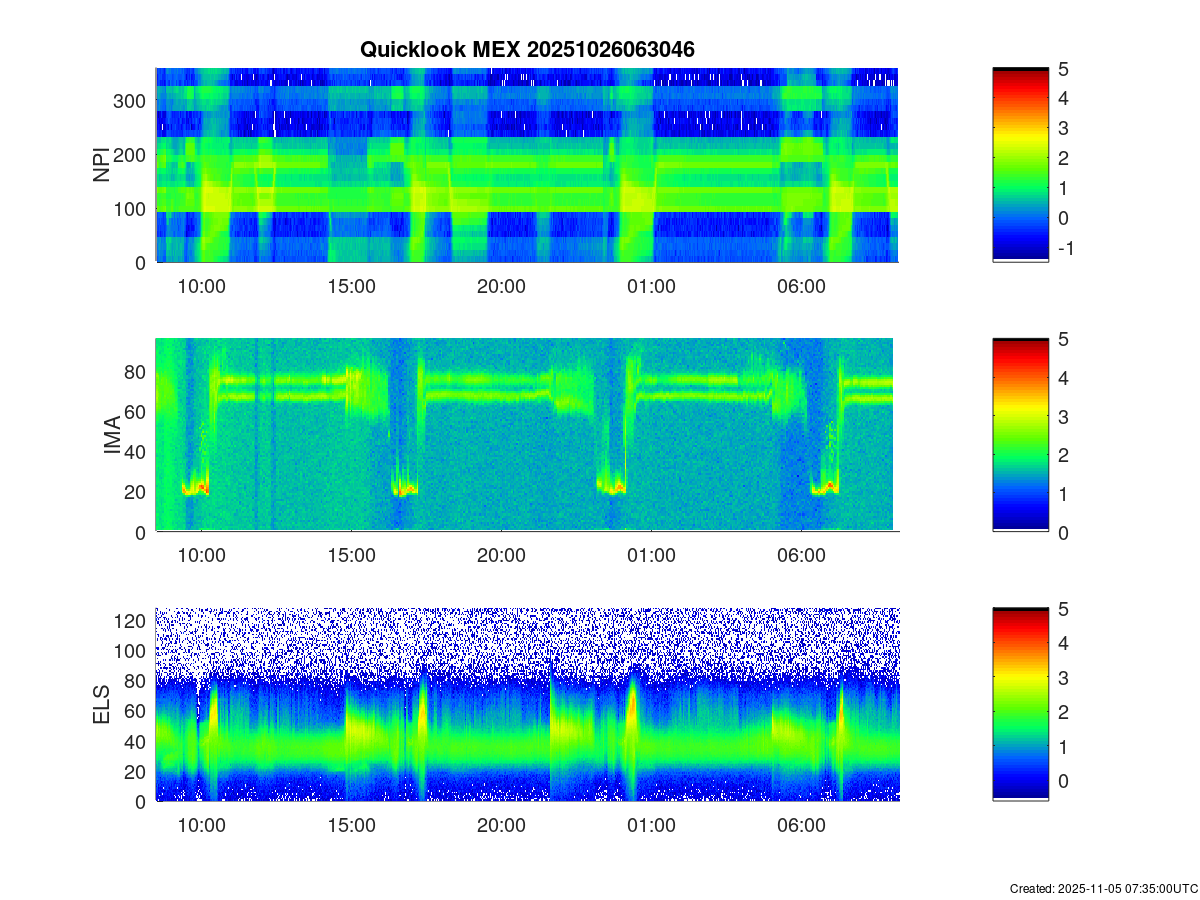Click the Quicklook MEX plot title
1200x900 pixels.
(527, 49)
